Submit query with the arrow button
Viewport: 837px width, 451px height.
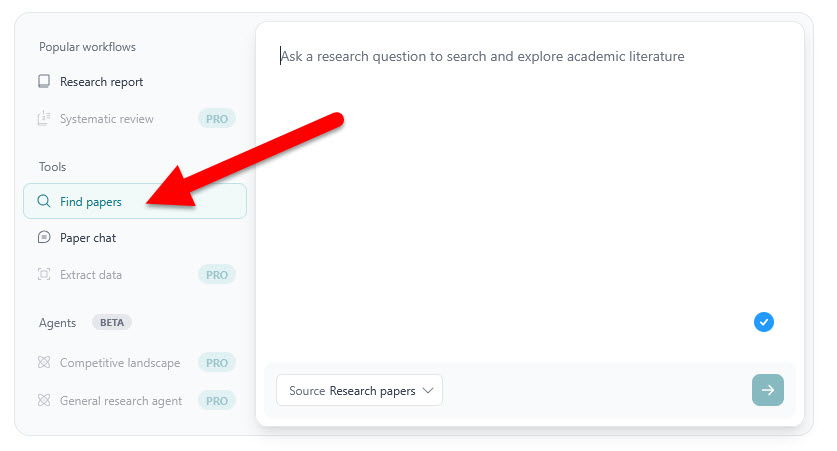point(768,390)
